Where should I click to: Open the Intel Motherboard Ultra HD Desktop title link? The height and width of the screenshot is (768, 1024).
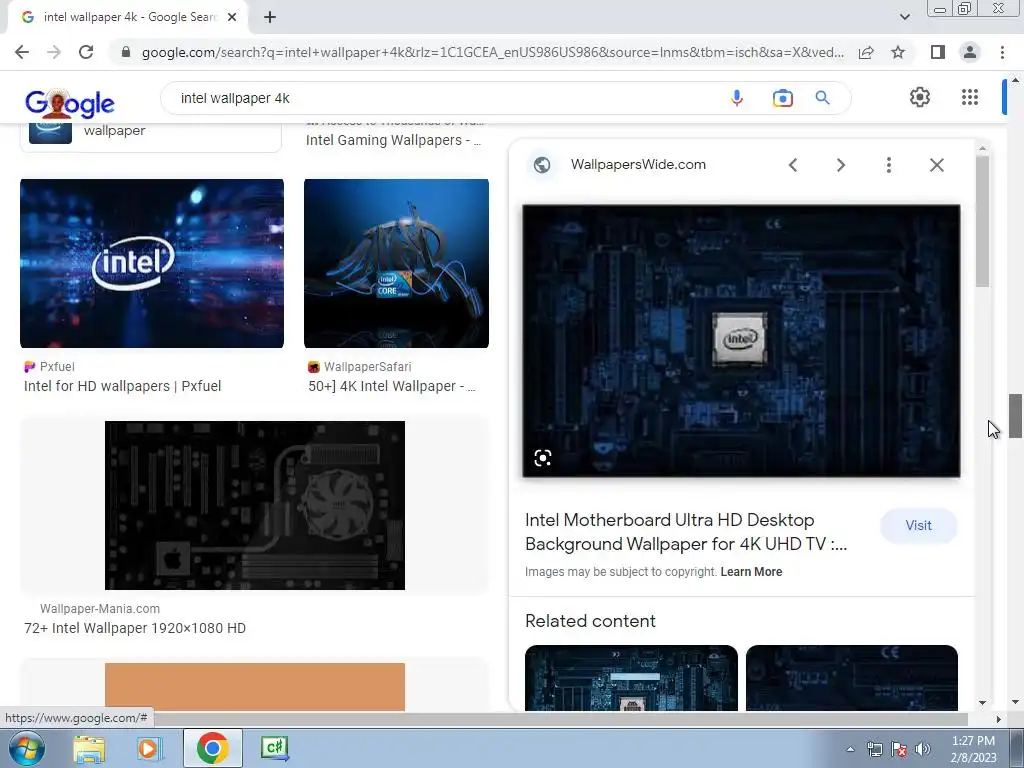686,532
